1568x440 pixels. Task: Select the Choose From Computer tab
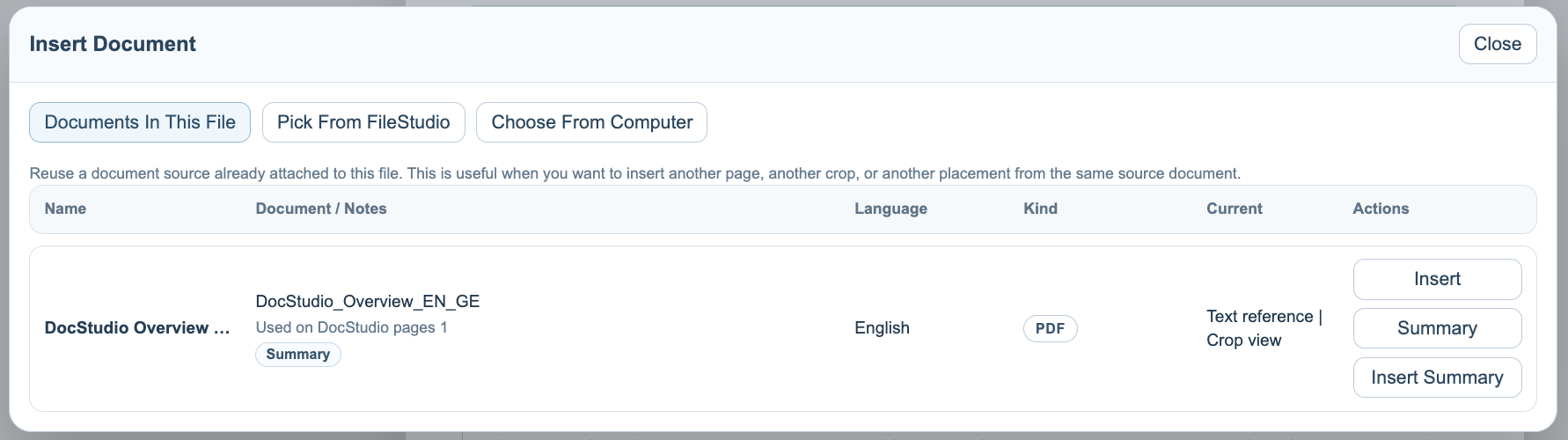[x=591, y=122]
